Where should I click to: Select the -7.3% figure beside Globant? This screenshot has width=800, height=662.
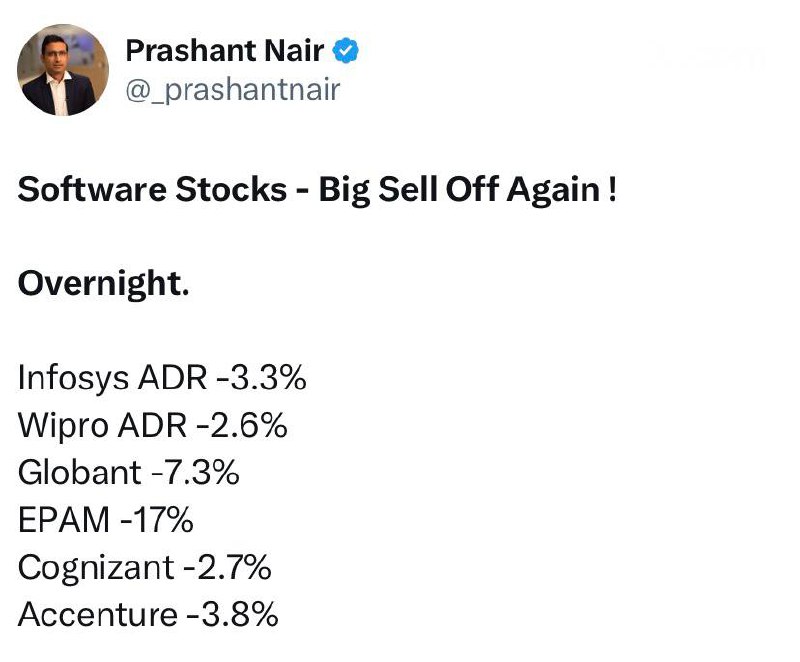click(x=194, y=473)
